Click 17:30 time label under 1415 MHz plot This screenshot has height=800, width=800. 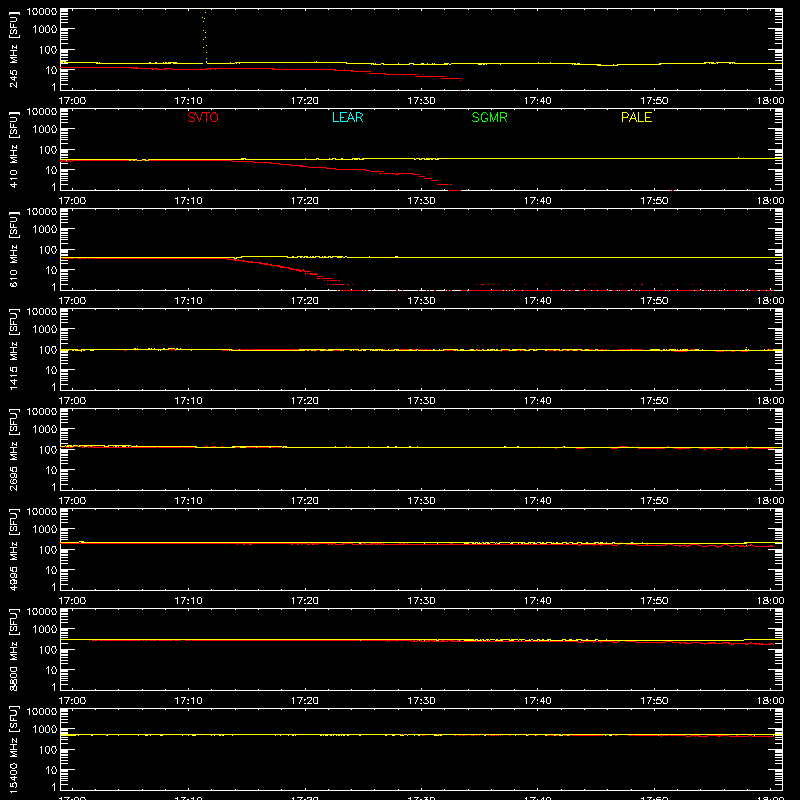point(421,401)
